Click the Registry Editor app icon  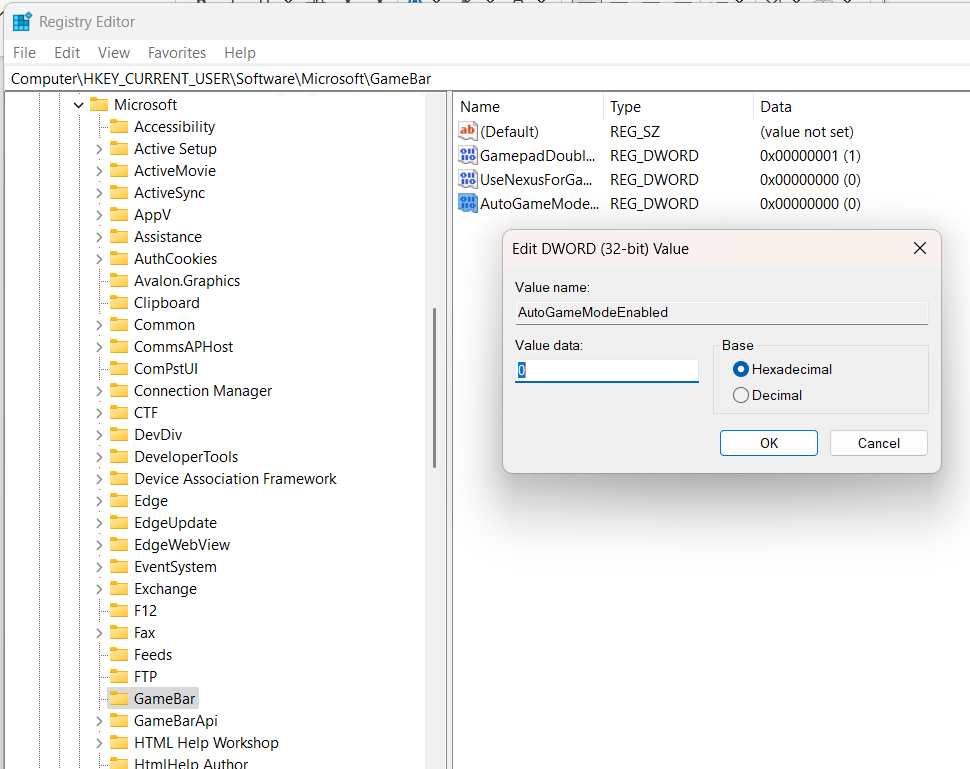(x=22, y=22)
